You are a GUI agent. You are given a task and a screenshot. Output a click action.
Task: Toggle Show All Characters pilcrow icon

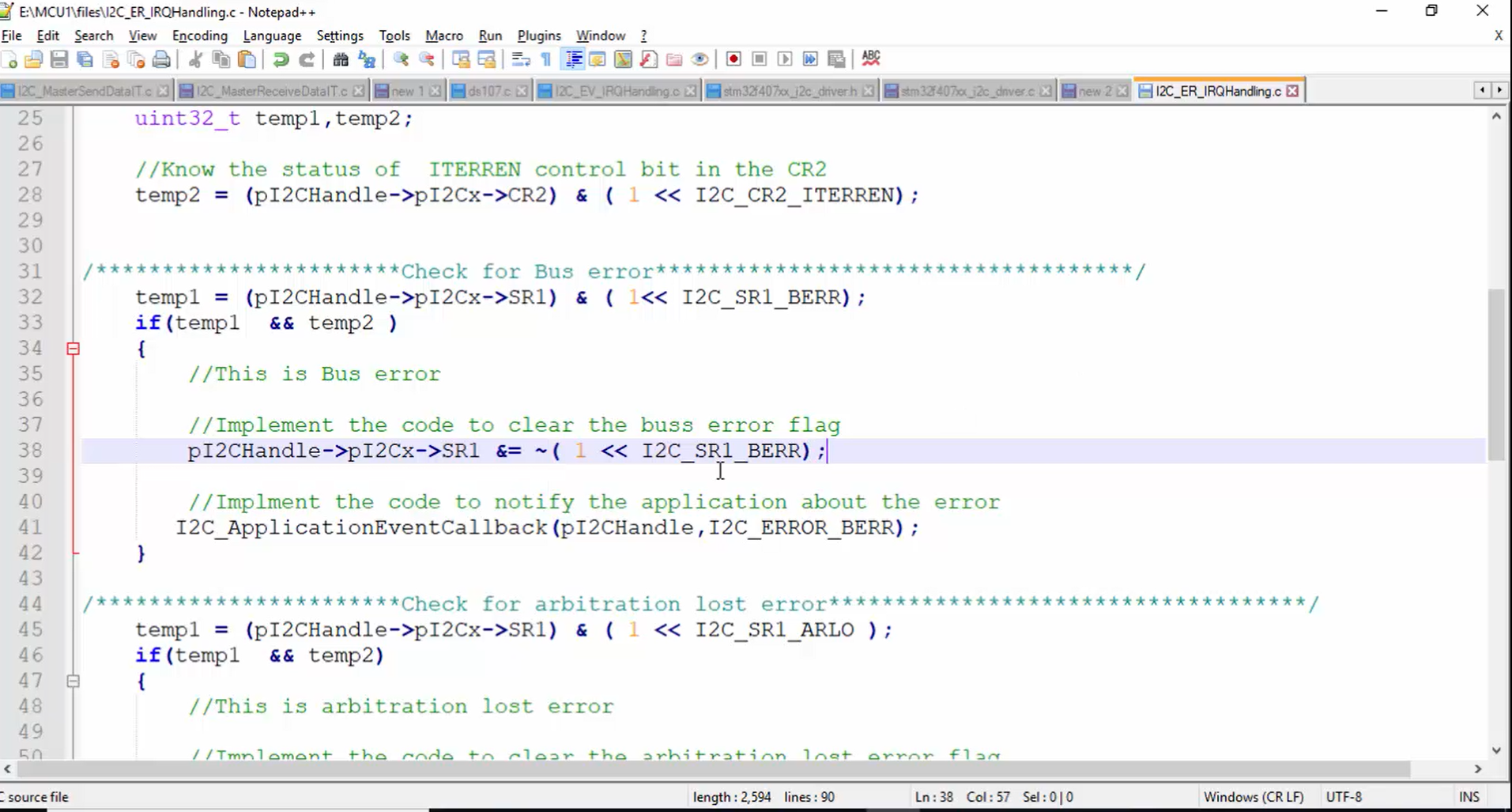click(x=546, y=59)
